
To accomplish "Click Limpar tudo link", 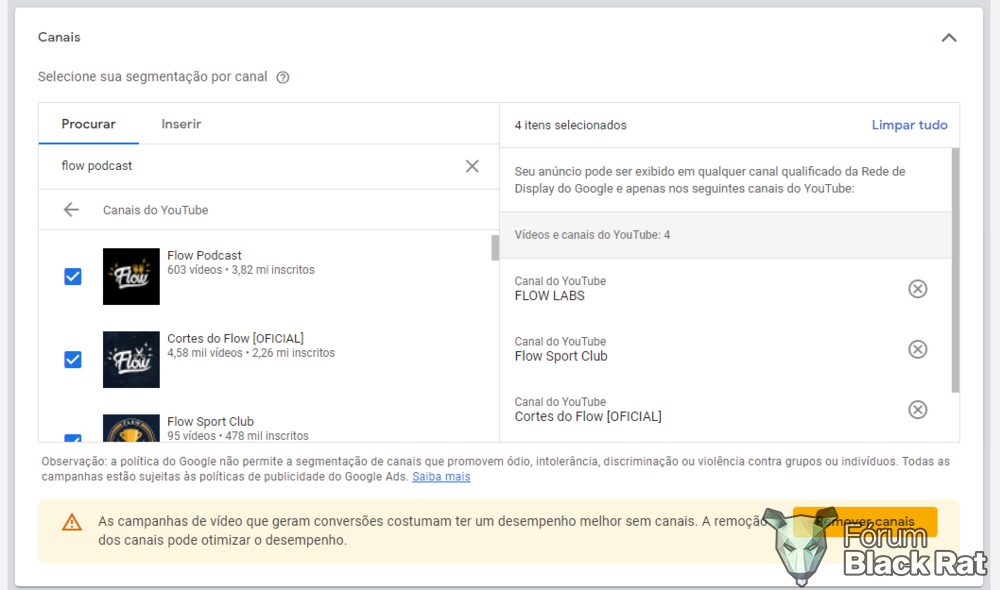I will pyautogui.click(x=909, y=125).
